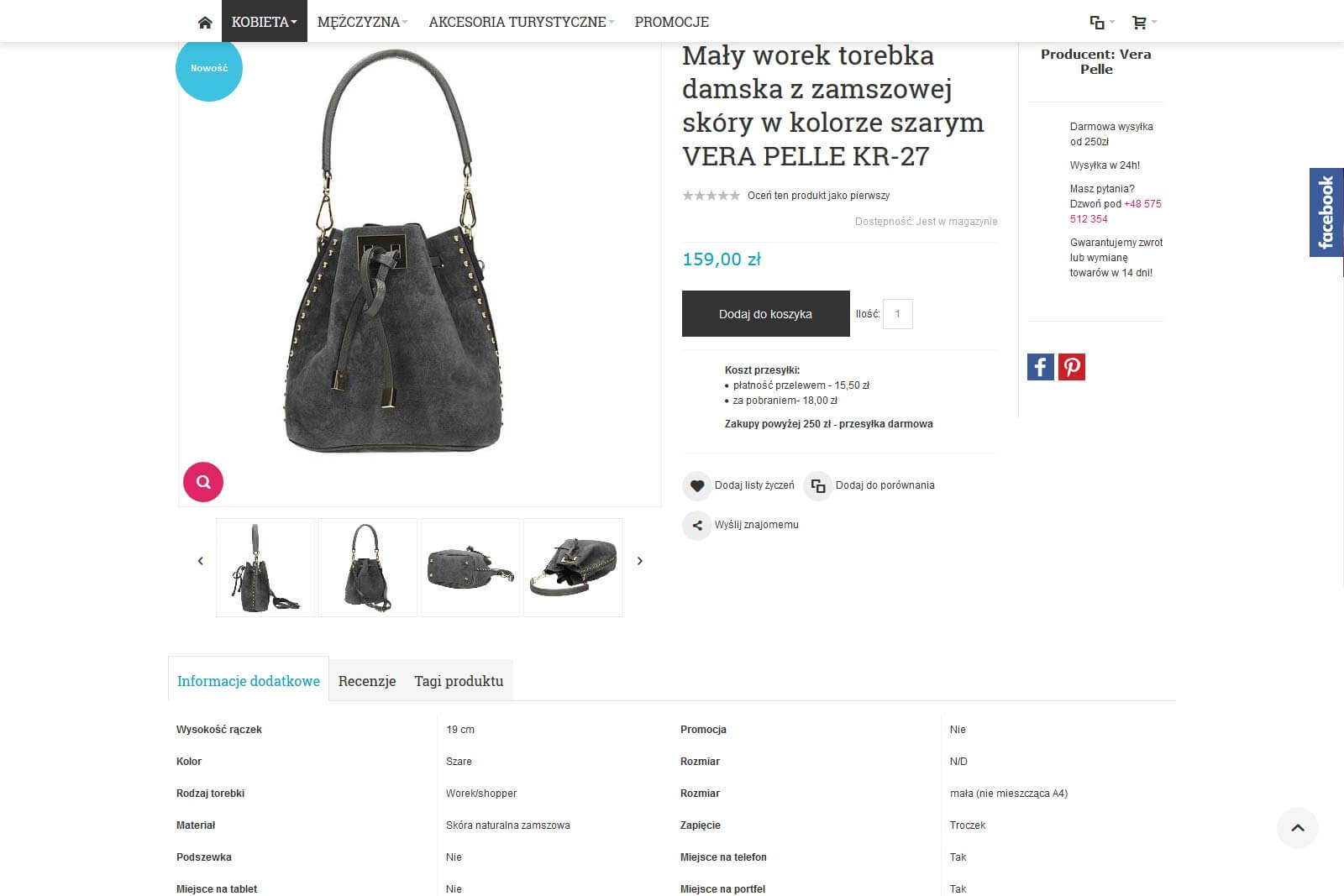Click the Wyślij znajomemu share icon
The image size is (1344, 896).
696,525
